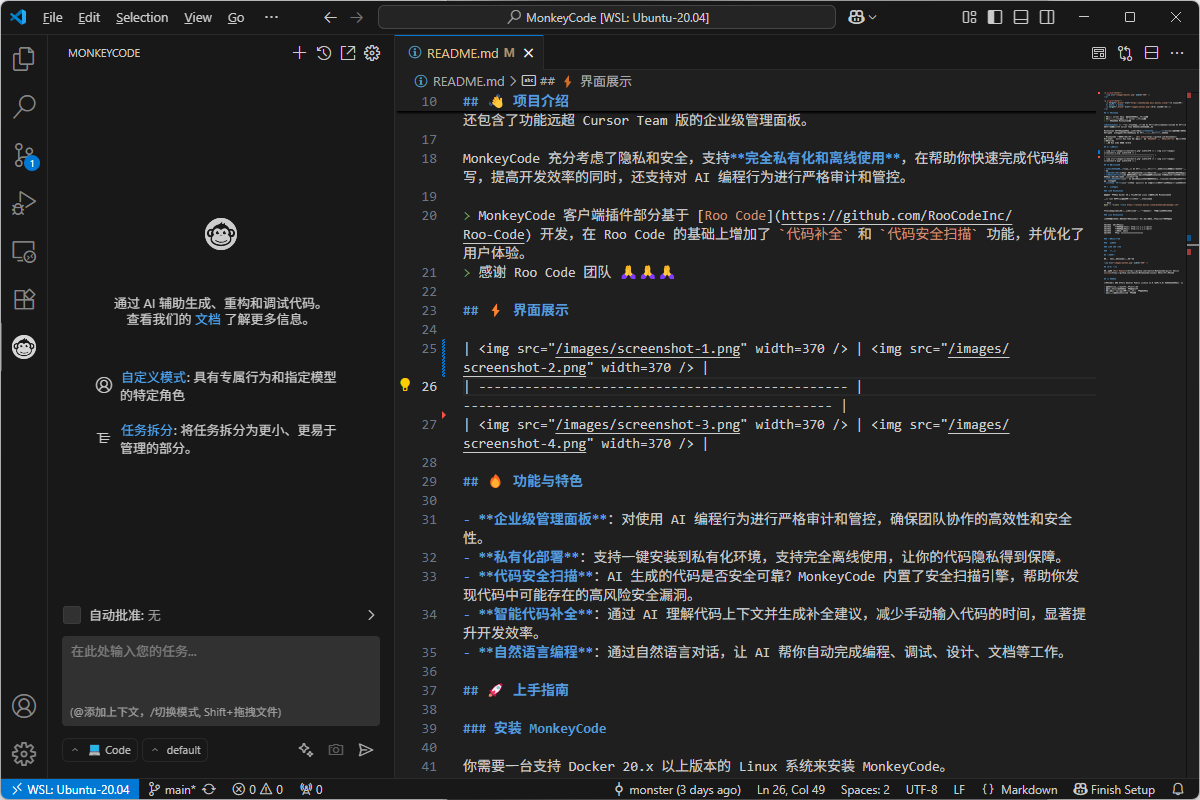Enable the 自动批准 checkbox

[71, 614]
